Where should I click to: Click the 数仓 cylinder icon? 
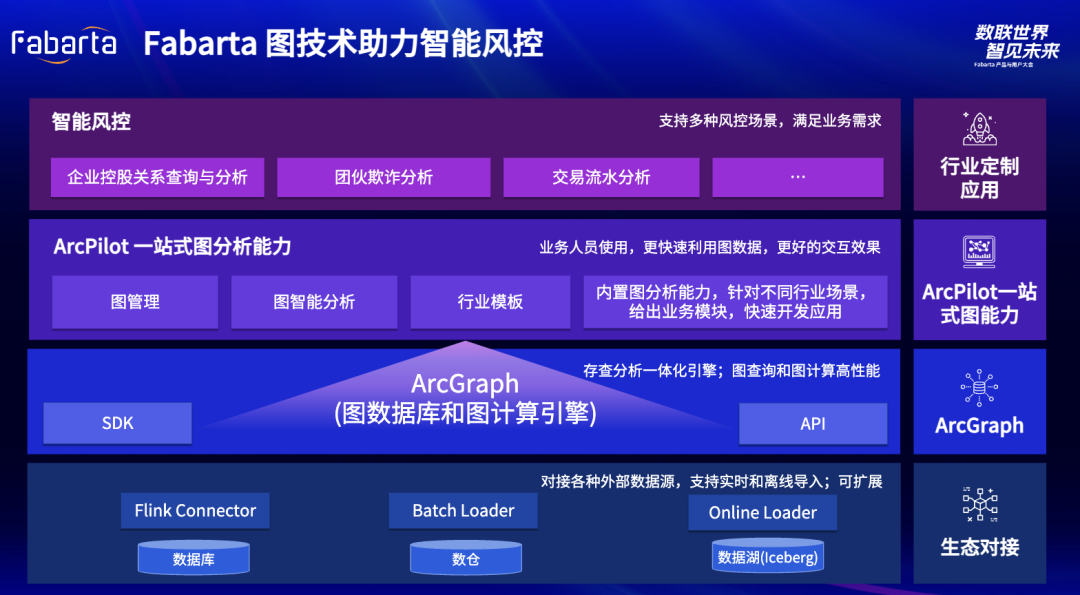[466, 558]
